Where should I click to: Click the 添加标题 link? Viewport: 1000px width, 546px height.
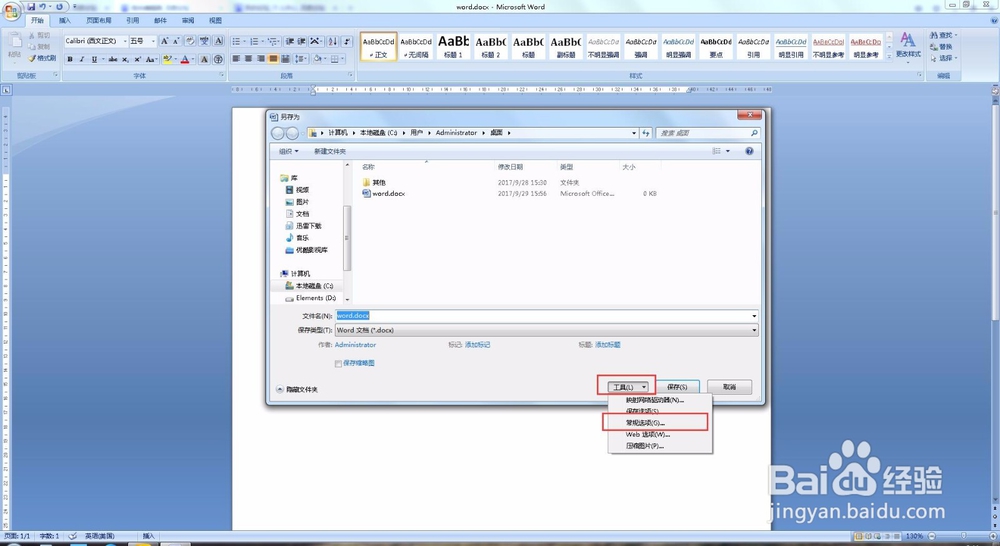(x=608, y=344)
